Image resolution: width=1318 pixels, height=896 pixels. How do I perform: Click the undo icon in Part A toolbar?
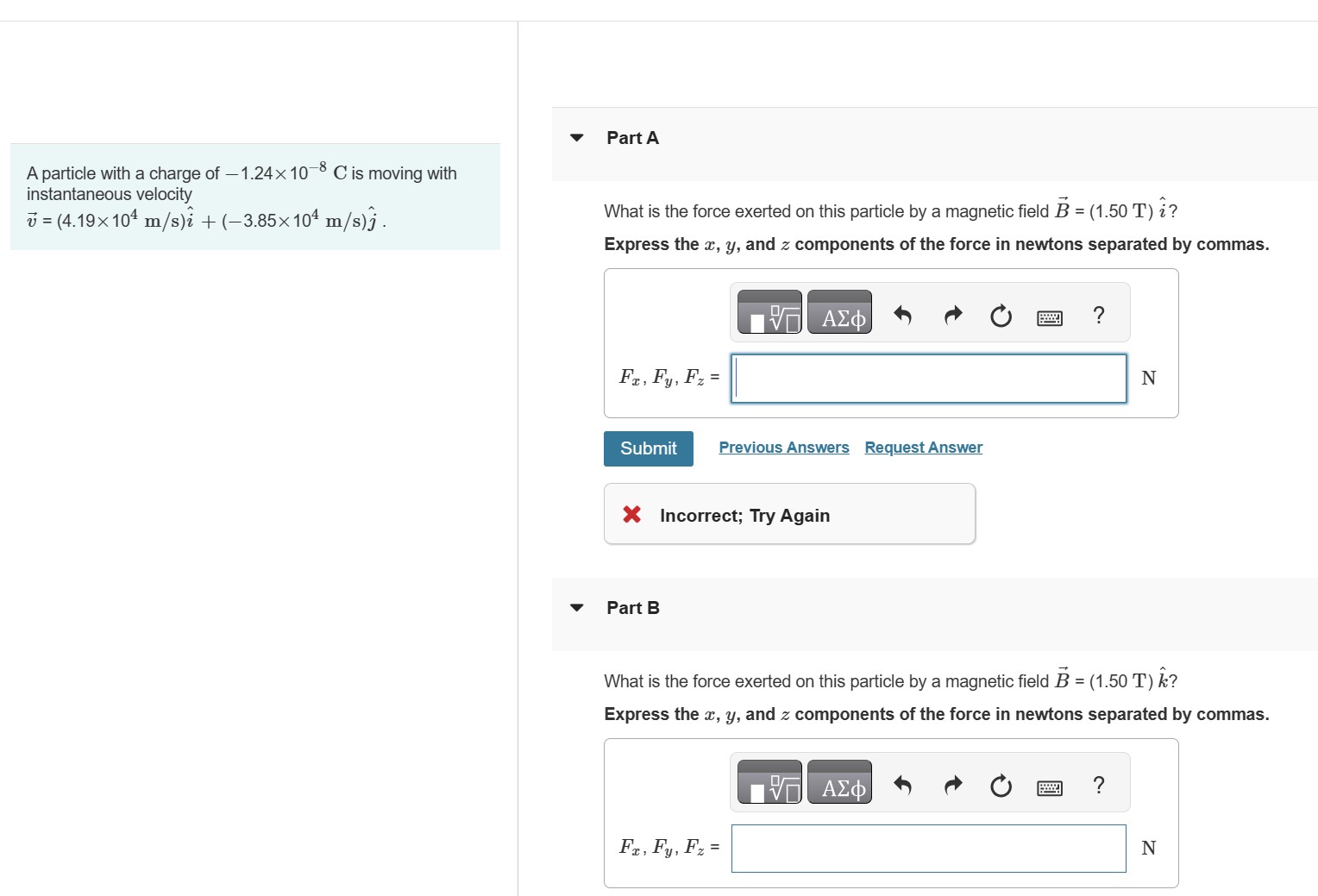(x=902, y=316)
